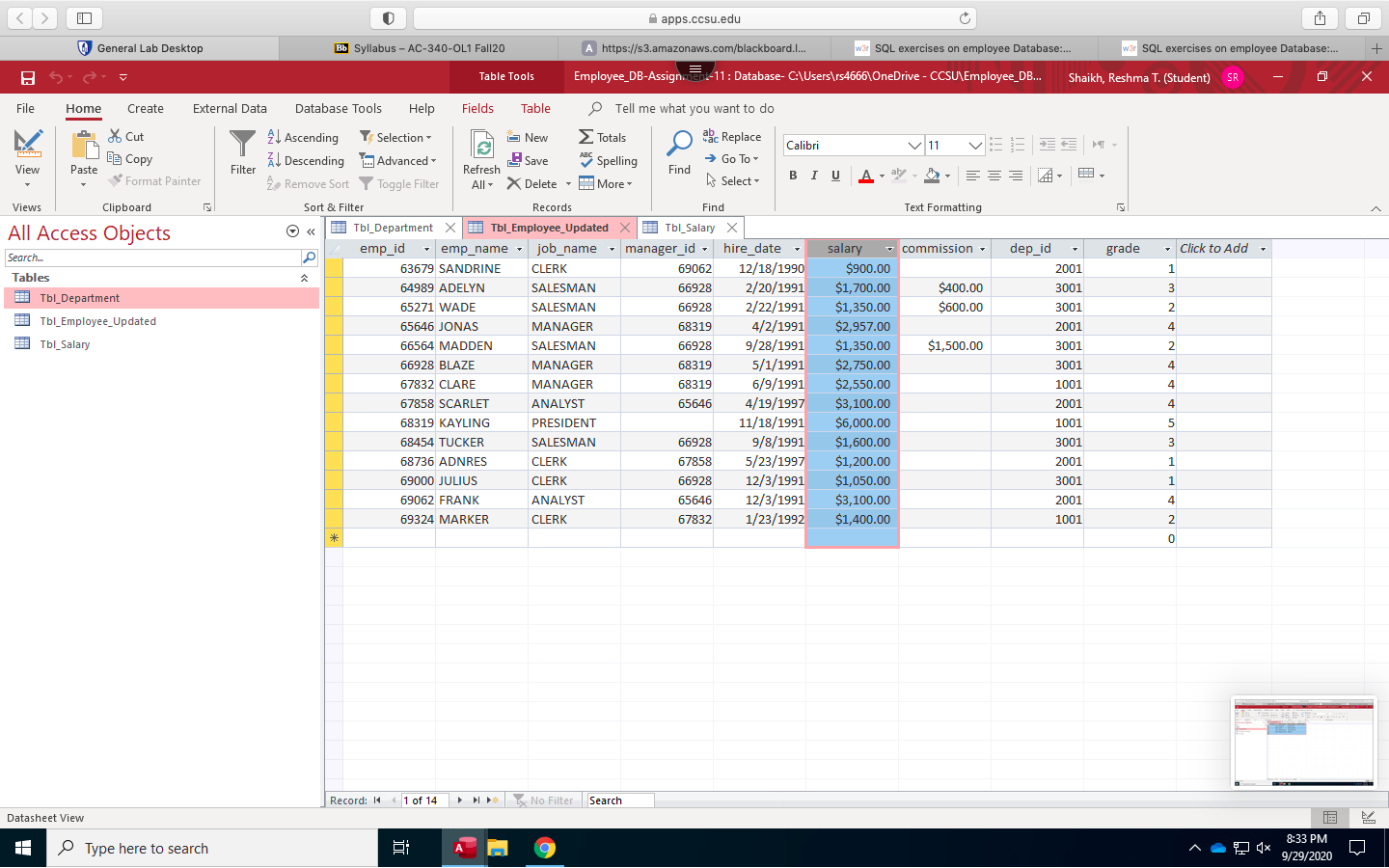Screen dimensions: 1389x868
Task: Sort records Descending
Action: pyautogui.click(x=307, y=160)
